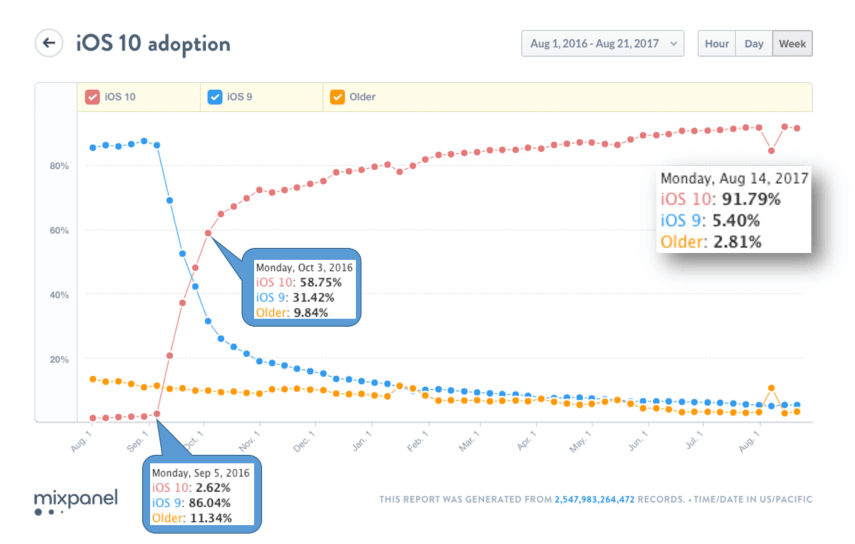Toggle the Older series checkbox
855x544 pixels.
pyautogui.click(x=337, y=97)
